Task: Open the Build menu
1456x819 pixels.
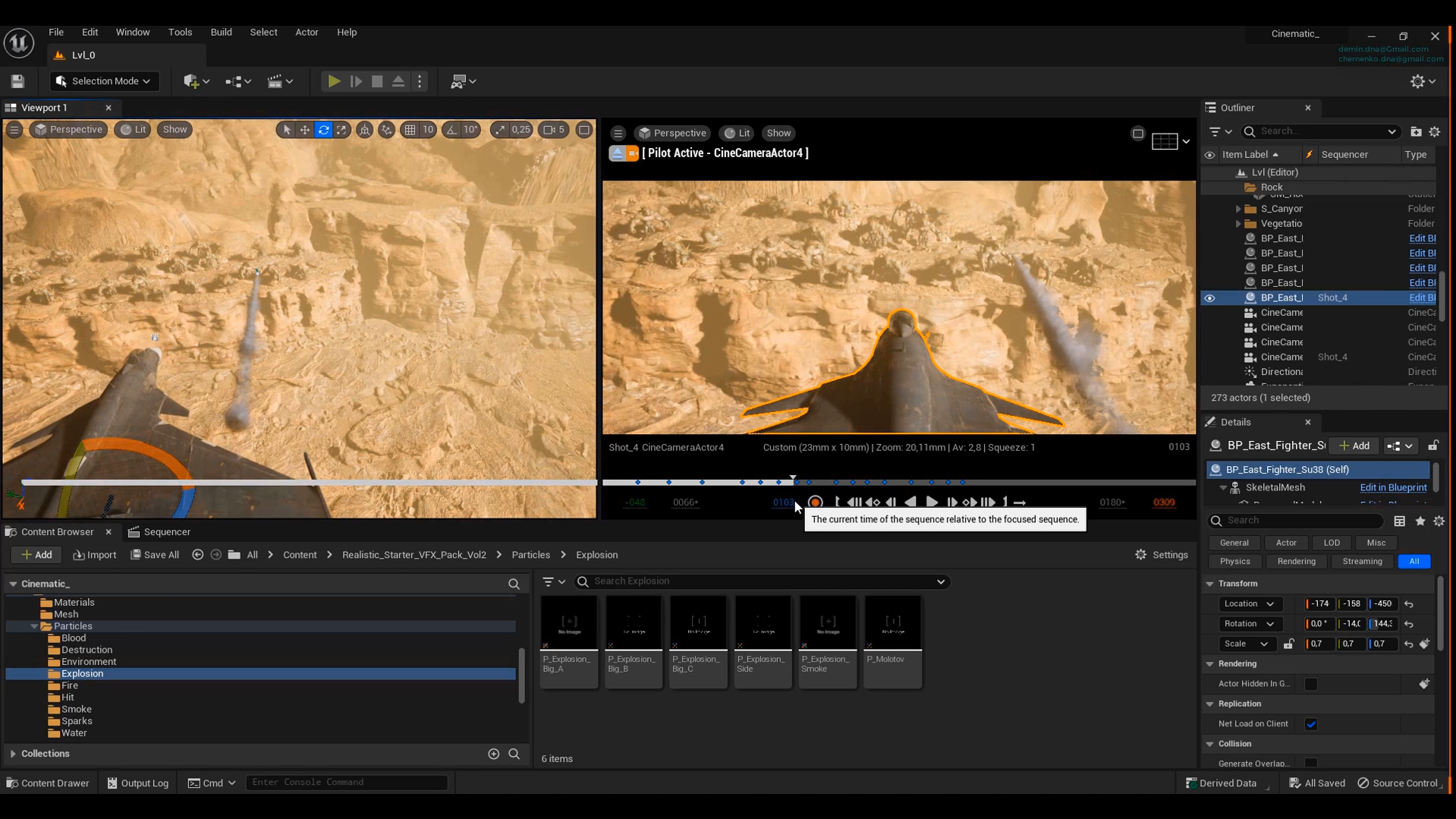Action: coord(221,32)
